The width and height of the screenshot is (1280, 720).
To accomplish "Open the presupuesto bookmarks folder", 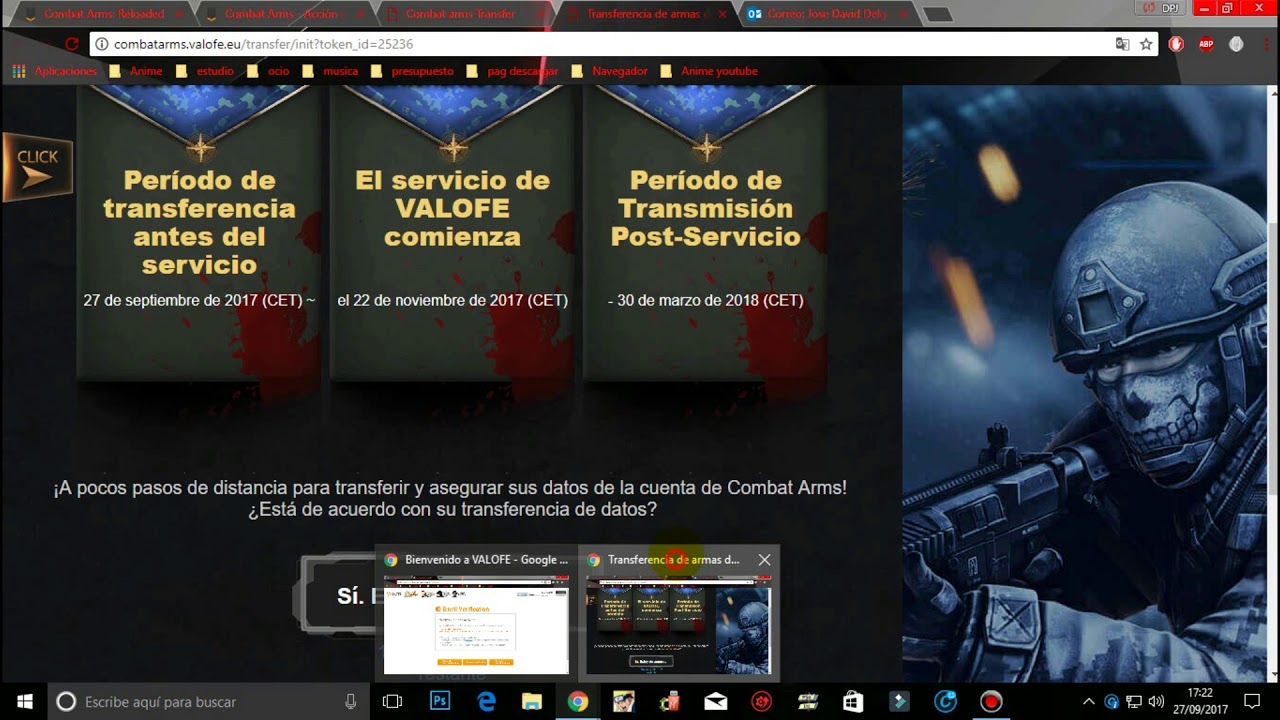I will pyautogui.click(x=412, y=71).
